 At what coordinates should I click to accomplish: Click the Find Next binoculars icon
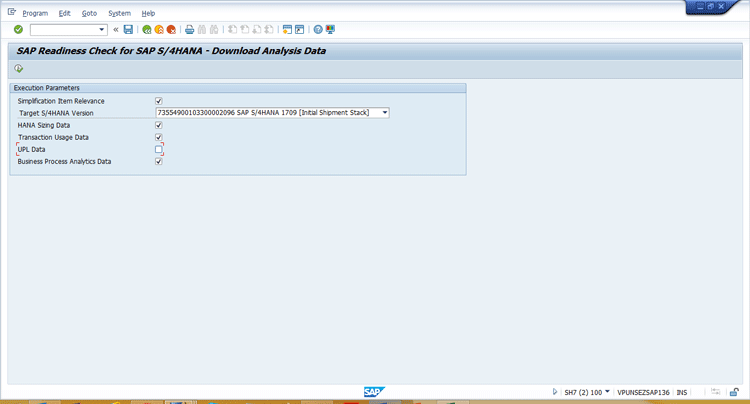pyautogui.click(x=214, y=30)
